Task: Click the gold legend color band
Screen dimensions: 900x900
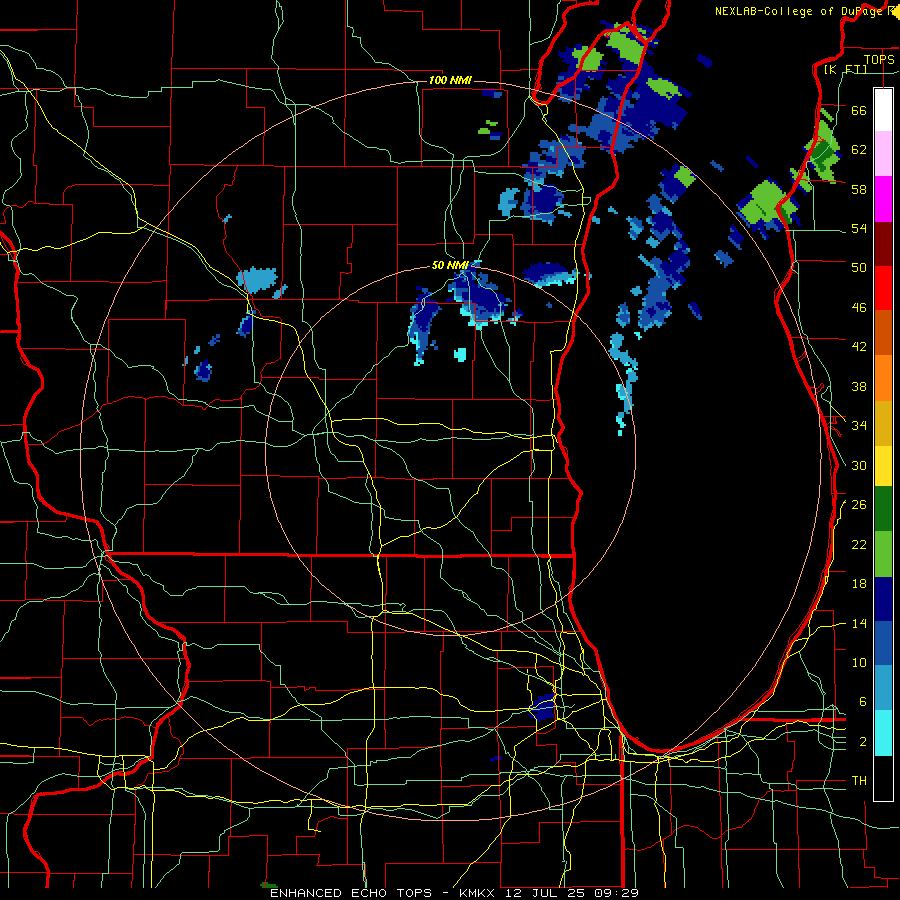Action: pos(883,423)
